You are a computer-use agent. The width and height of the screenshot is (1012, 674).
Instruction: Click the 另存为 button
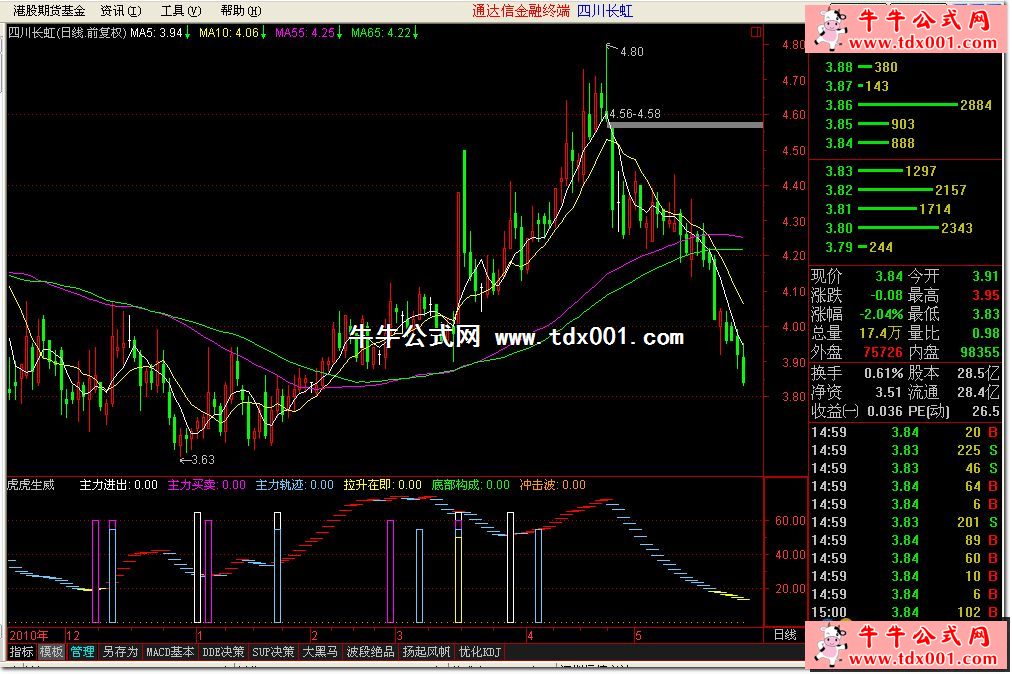120,652
